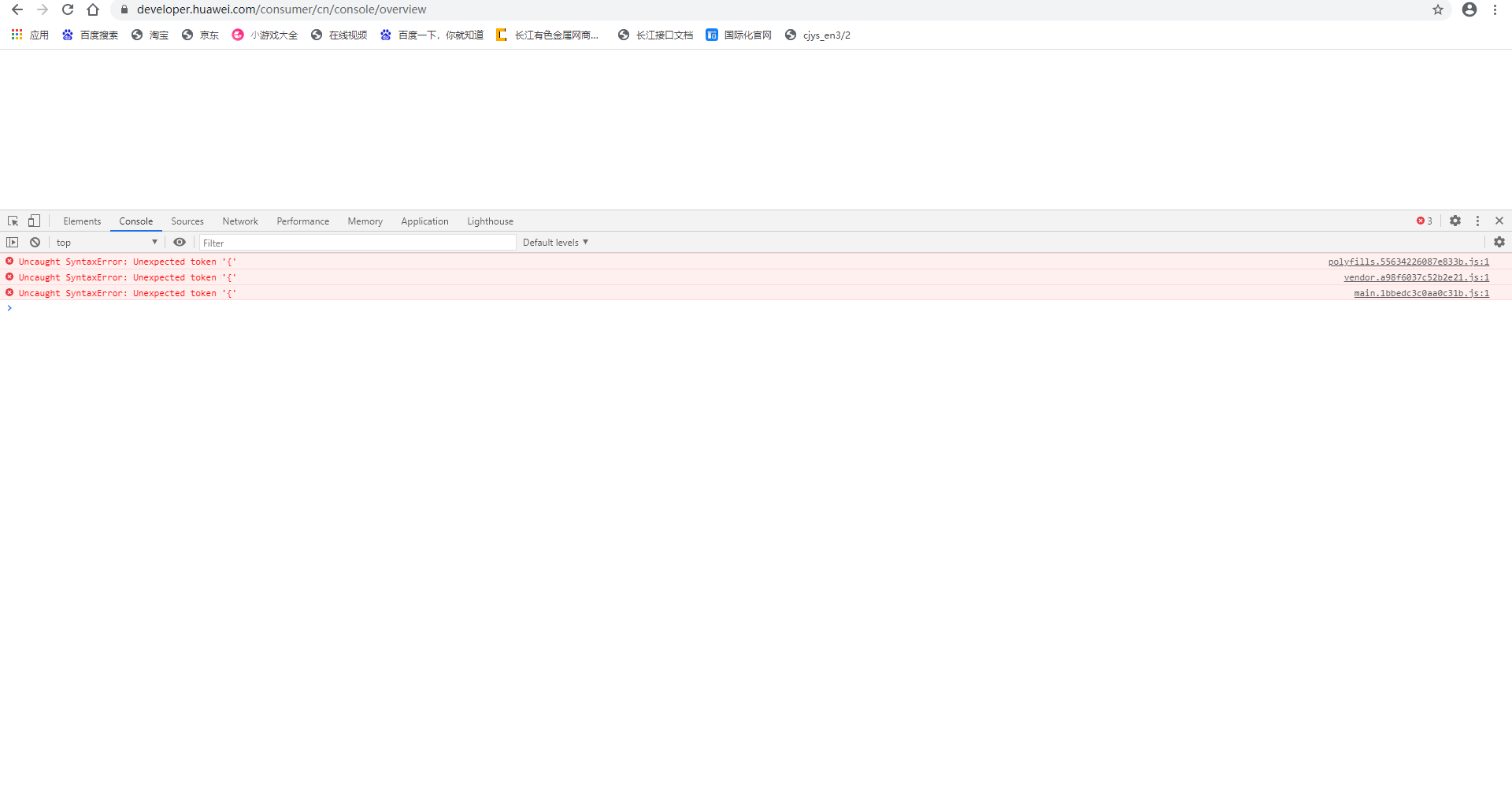Open the Default levels dropdown

(x=555, y=243)
